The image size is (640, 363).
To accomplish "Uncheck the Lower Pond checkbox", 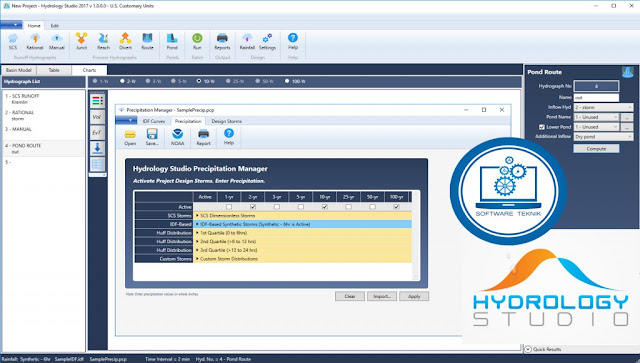I will point(542,127).
